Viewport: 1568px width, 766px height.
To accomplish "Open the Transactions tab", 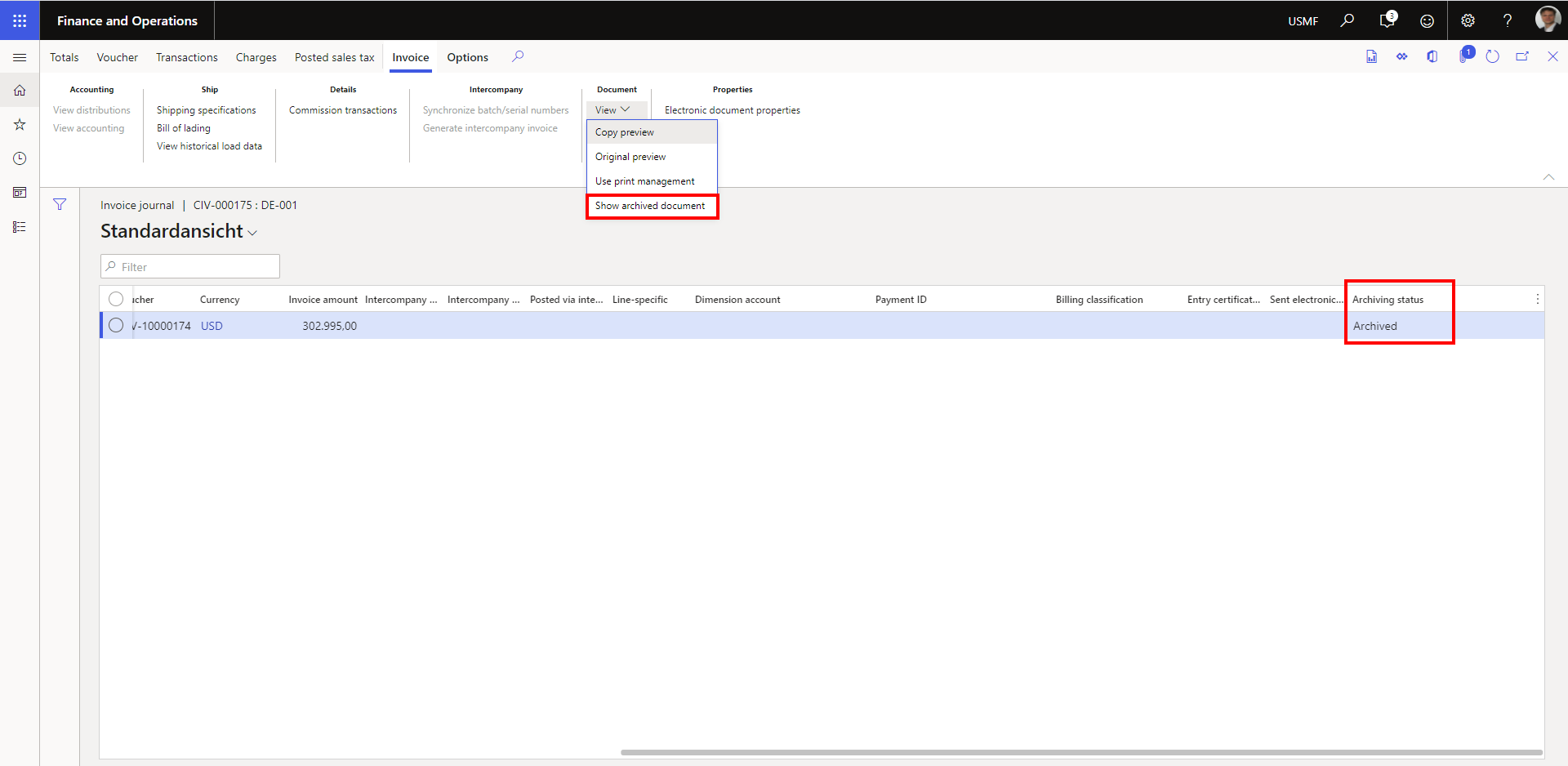I will tap(187, 57).
